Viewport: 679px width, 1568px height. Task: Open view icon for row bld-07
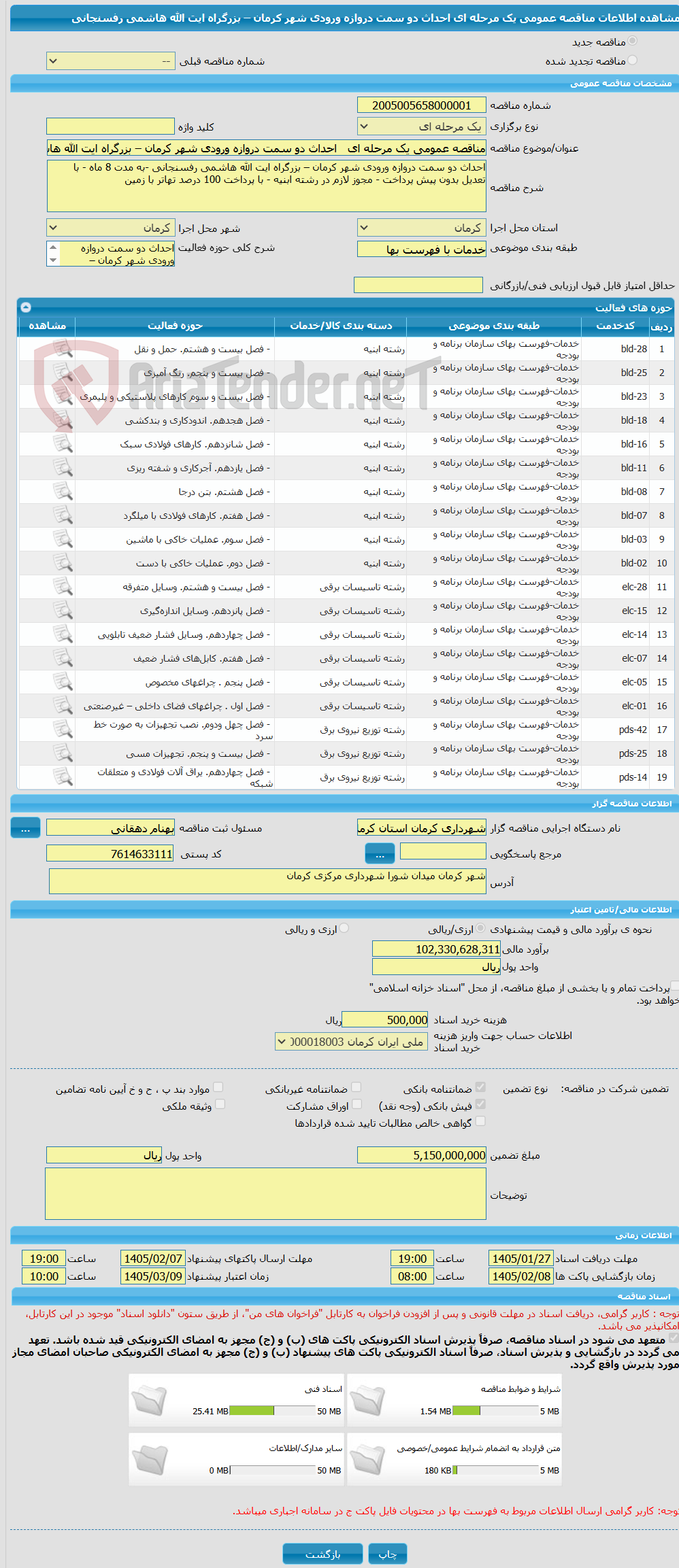[63, 515]
